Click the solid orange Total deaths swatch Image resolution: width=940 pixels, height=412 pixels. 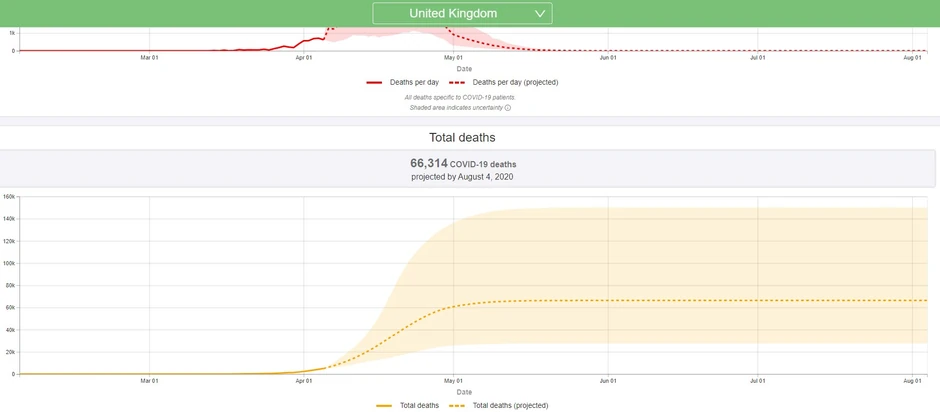click(x=385, y=405)
